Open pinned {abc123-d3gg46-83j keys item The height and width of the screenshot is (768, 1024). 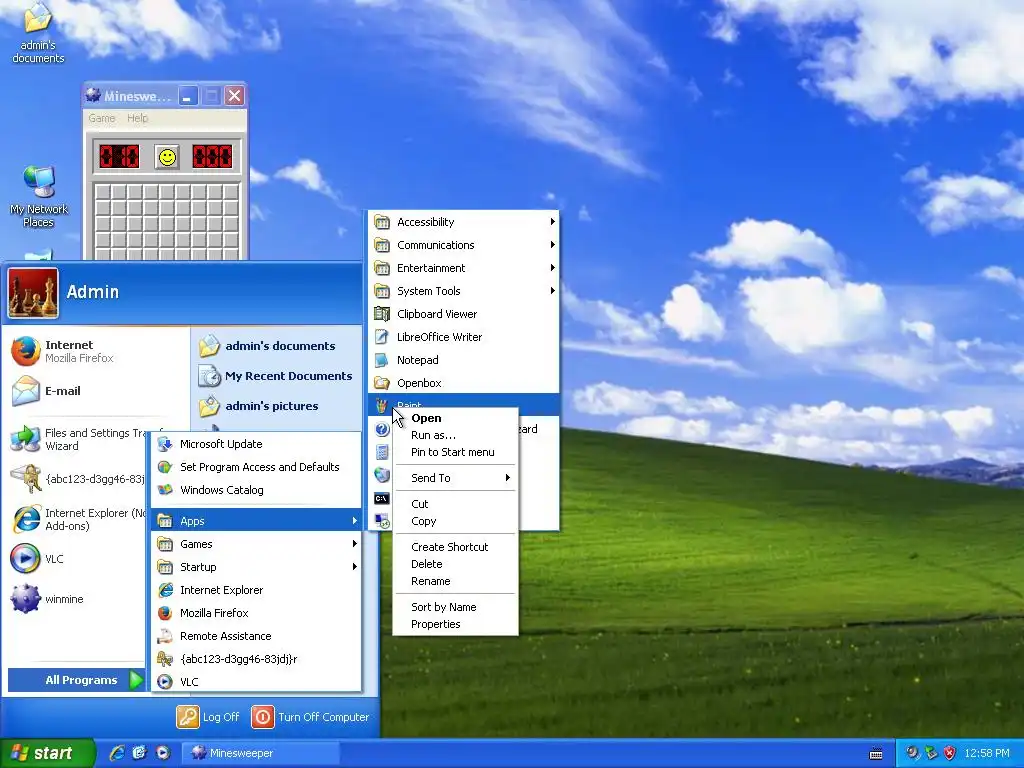click(77, 479)
